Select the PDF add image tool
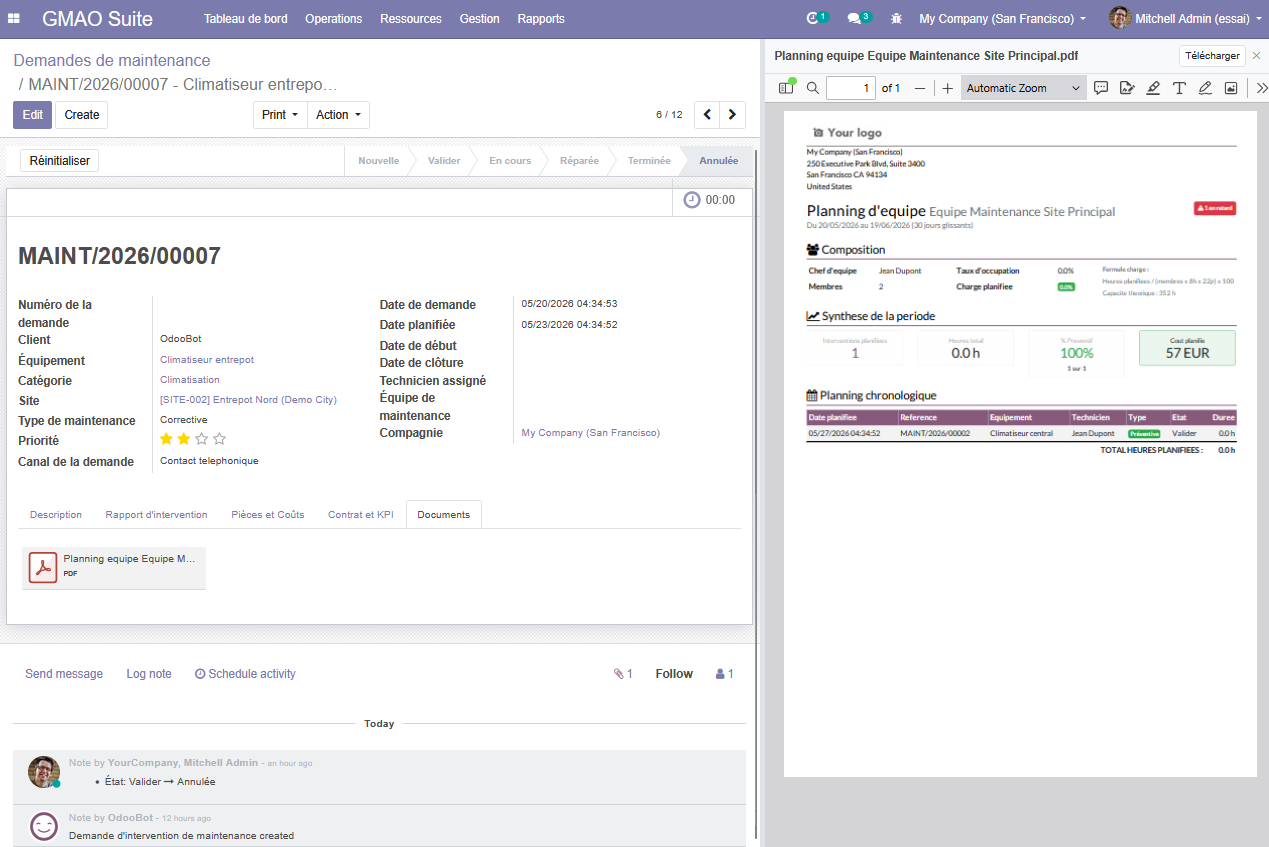 [1231, 88]
